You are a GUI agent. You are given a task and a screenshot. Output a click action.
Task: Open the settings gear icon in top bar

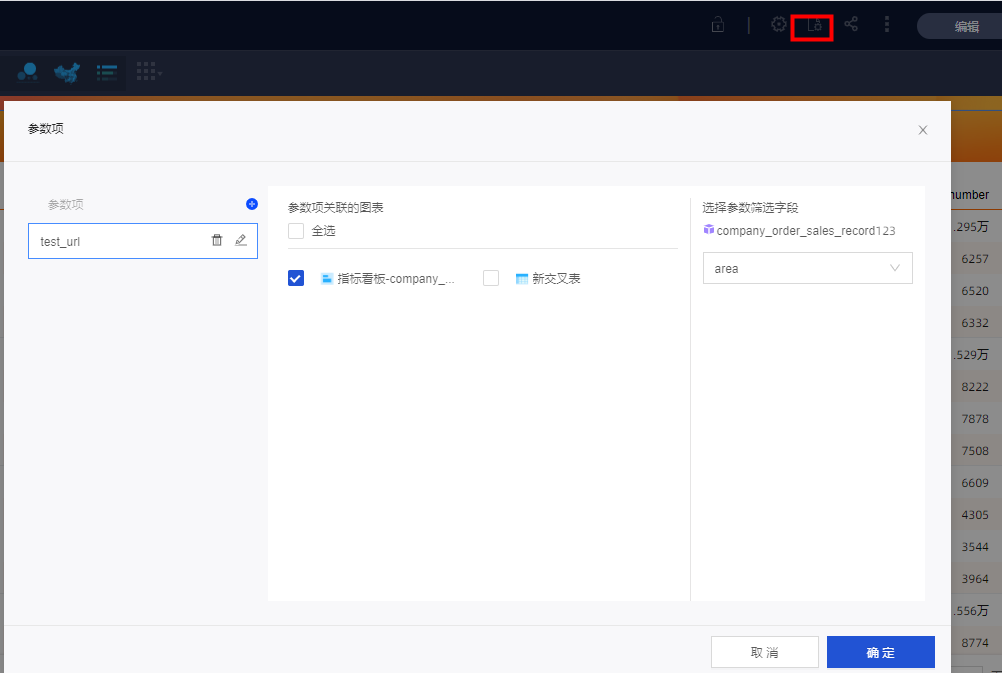(x=778, y=25)
